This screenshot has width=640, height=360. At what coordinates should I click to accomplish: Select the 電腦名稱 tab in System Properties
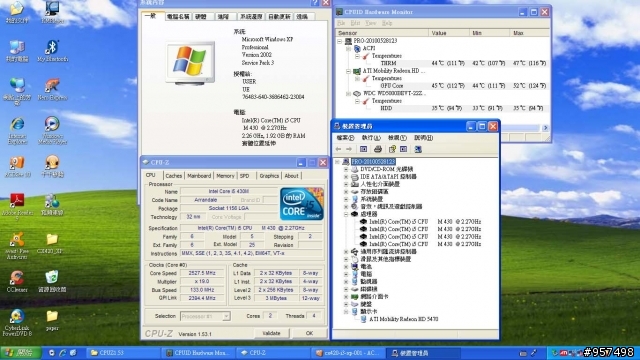[178, 17]
